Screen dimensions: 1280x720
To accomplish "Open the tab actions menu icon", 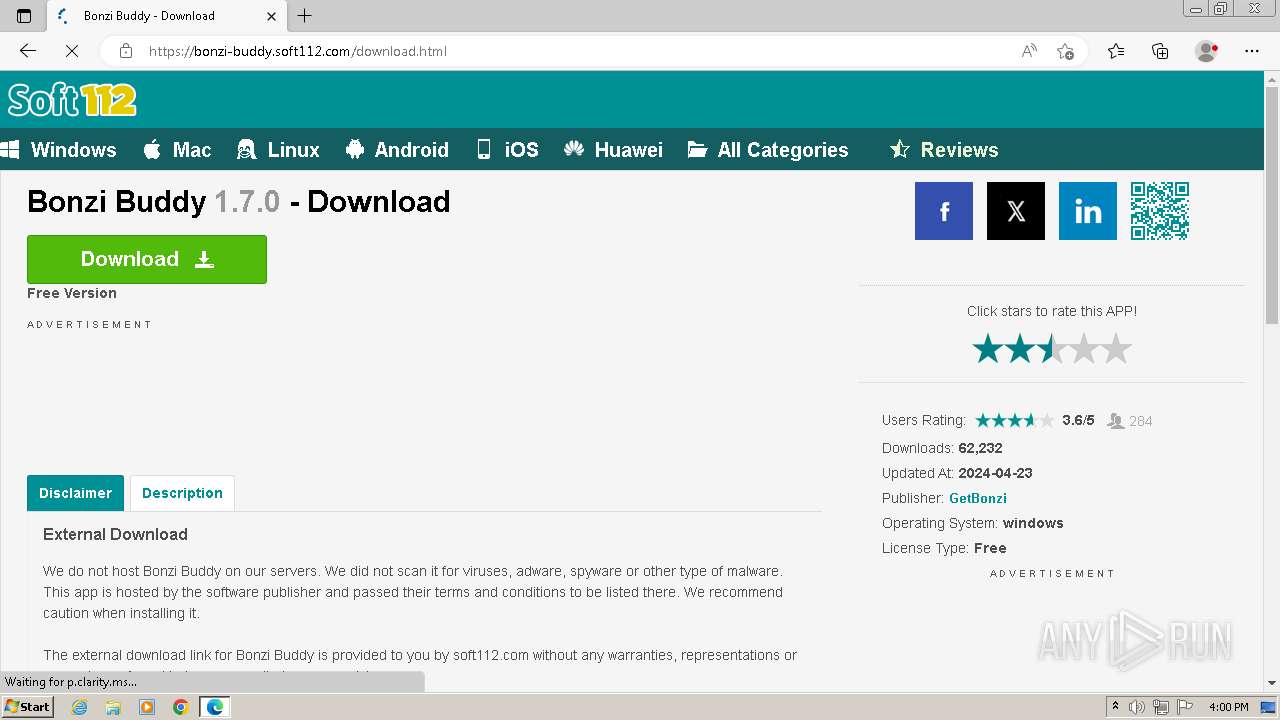I will tap(24, 15).
